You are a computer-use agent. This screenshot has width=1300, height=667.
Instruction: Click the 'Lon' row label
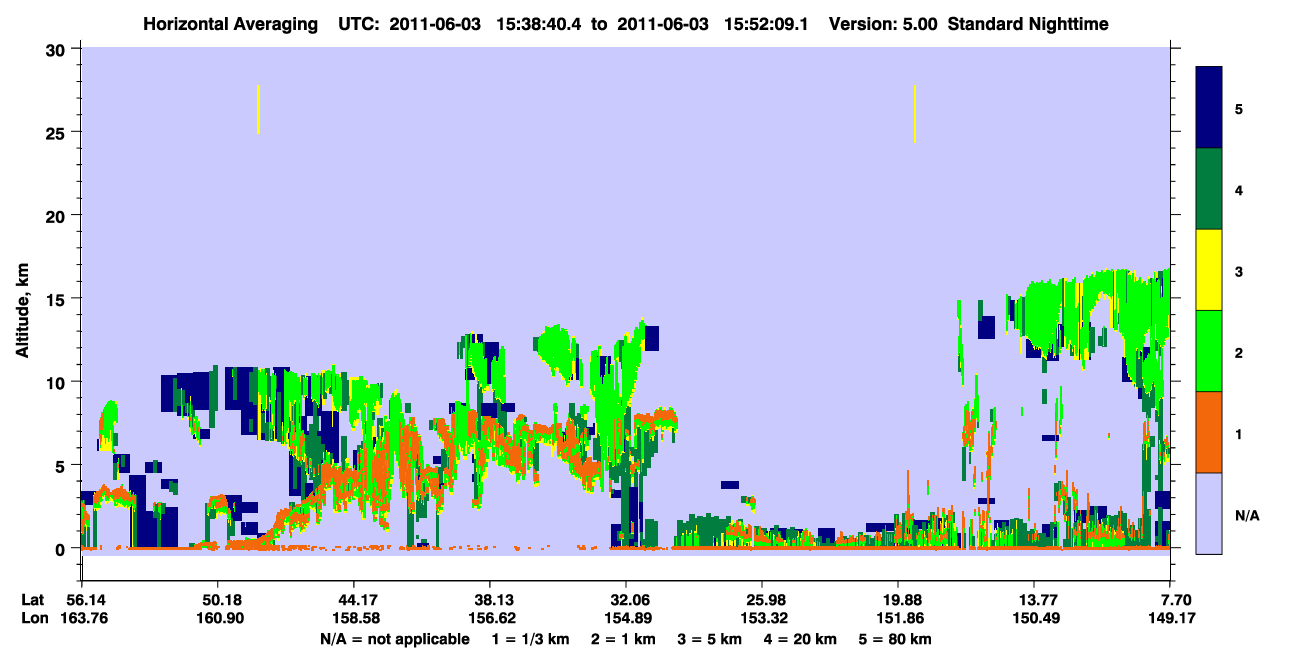click(x=33, y=619)
